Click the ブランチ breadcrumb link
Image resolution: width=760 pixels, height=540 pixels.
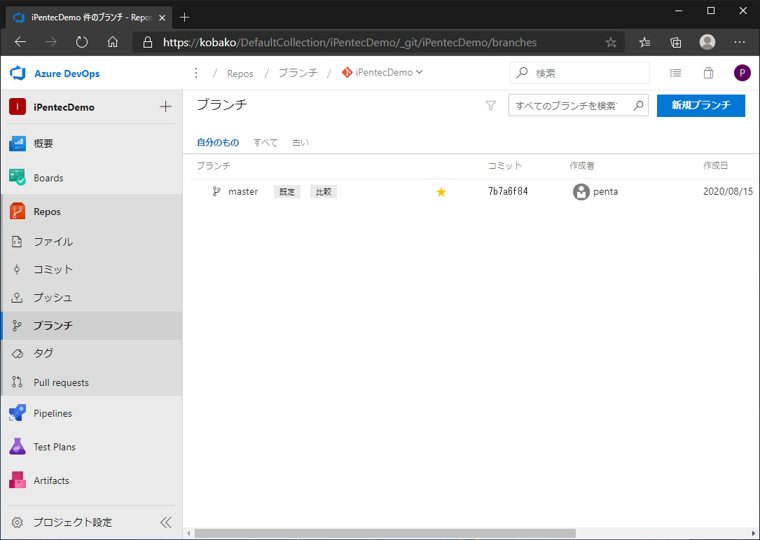coord(298,73)
